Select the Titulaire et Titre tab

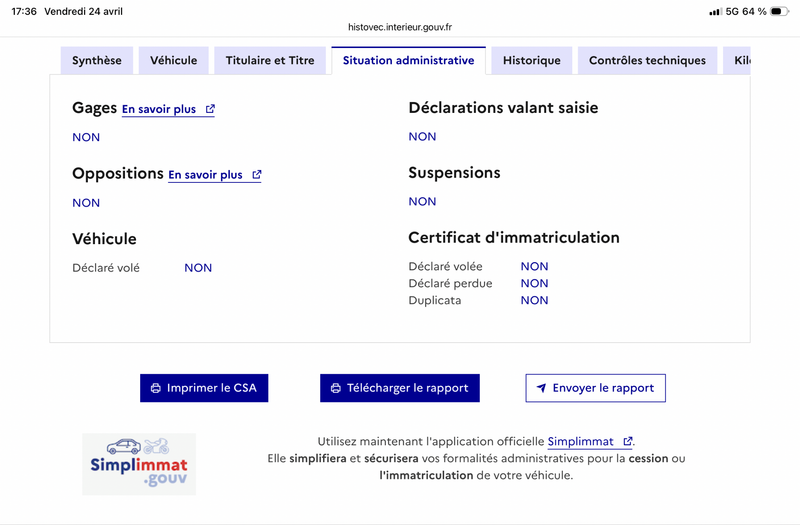click(x=270, y=61)
